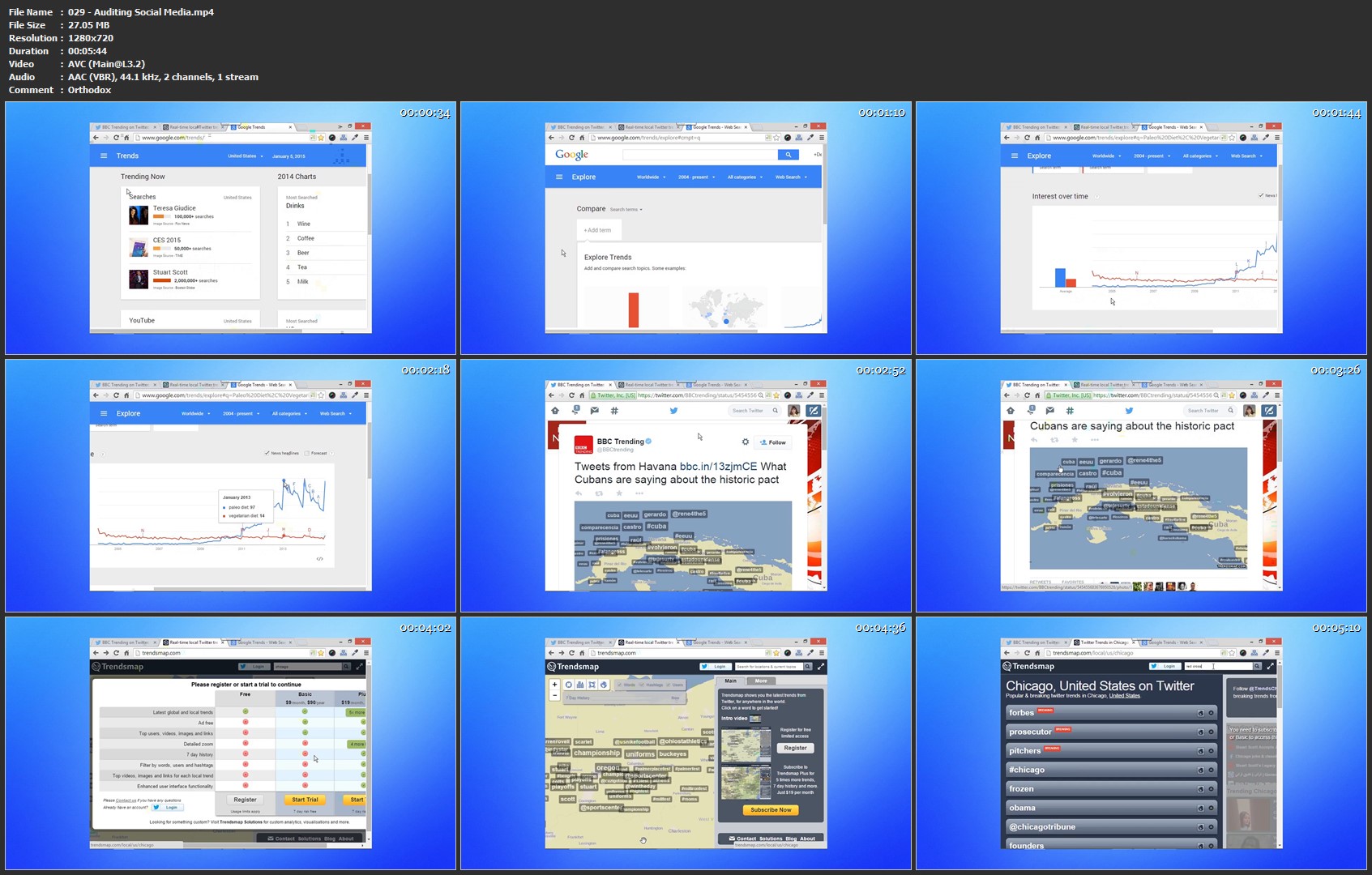This screenshot has width=1372, height=875.
Task: Click the reply arrow under the 00:02:52 tweet
Action: 579,493
